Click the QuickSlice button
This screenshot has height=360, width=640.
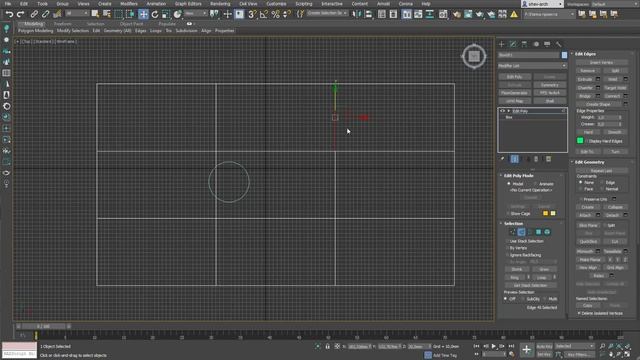588,242
